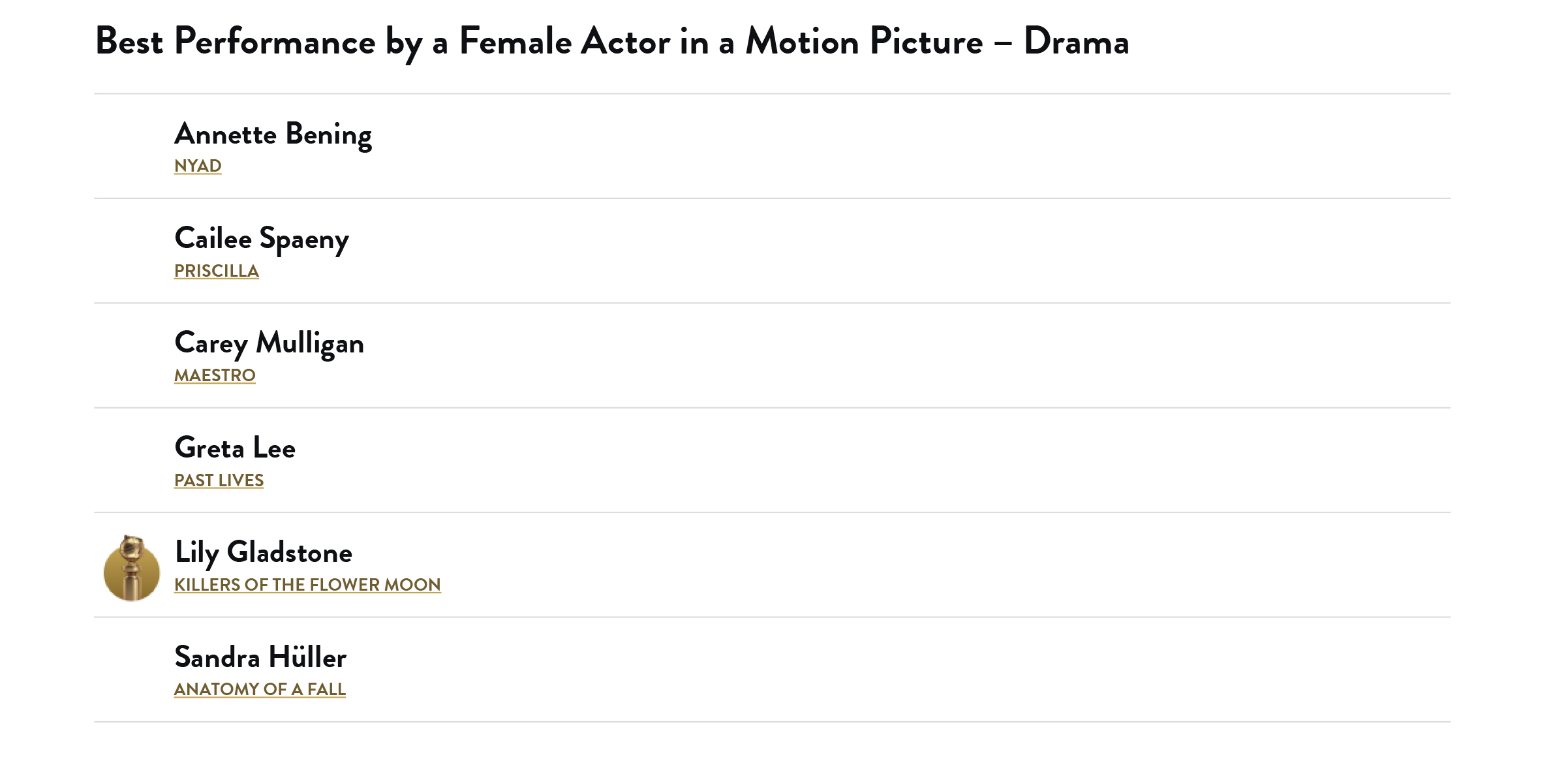Follow the MAESTRO link
Screen dimensions: 1568x778
click(215, 375)
